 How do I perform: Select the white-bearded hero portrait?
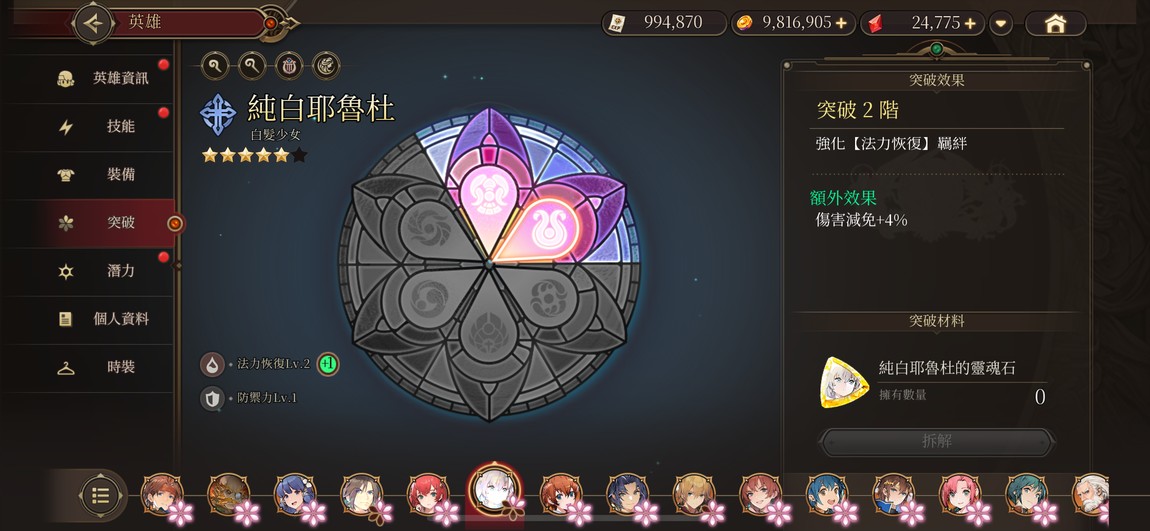point(1091,494)
